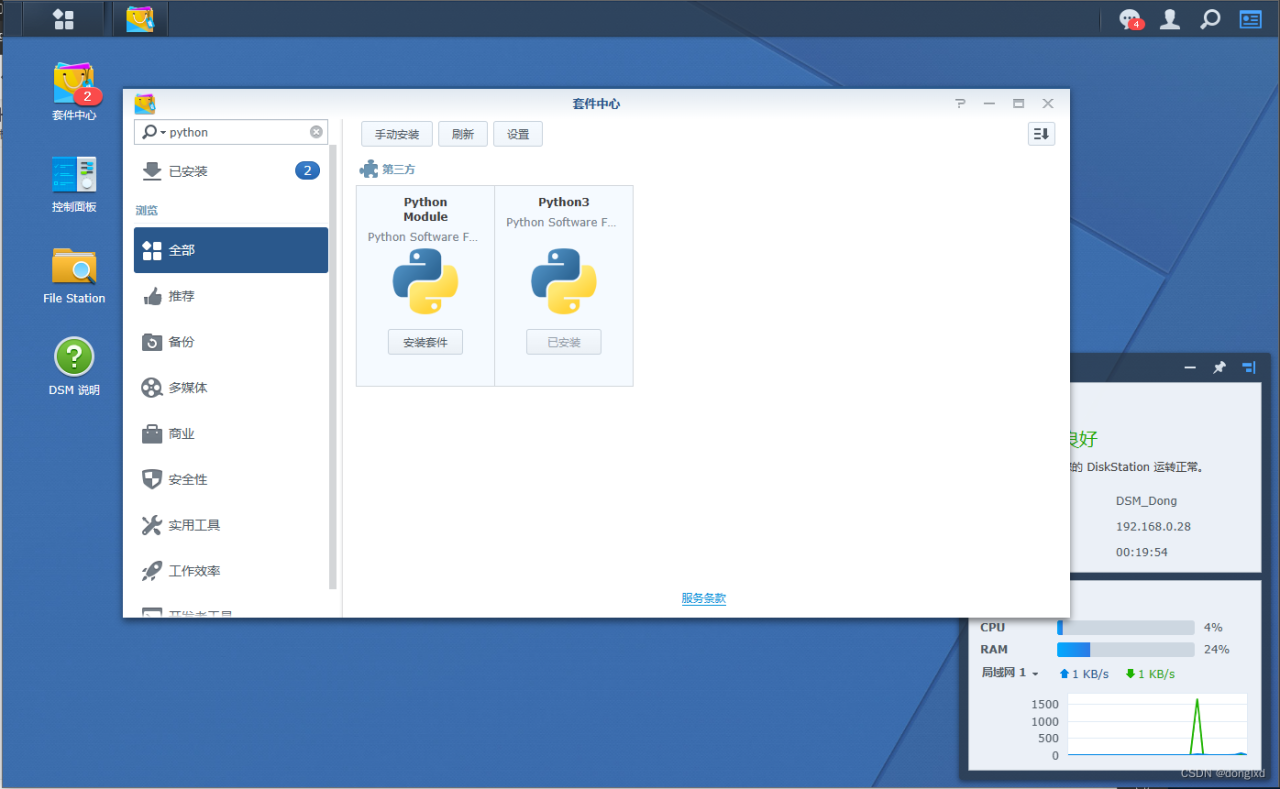Toggle the widgets panel icon
Image resolution: width=1280 pixels, height=789 pixels.
pos(1250,19)
